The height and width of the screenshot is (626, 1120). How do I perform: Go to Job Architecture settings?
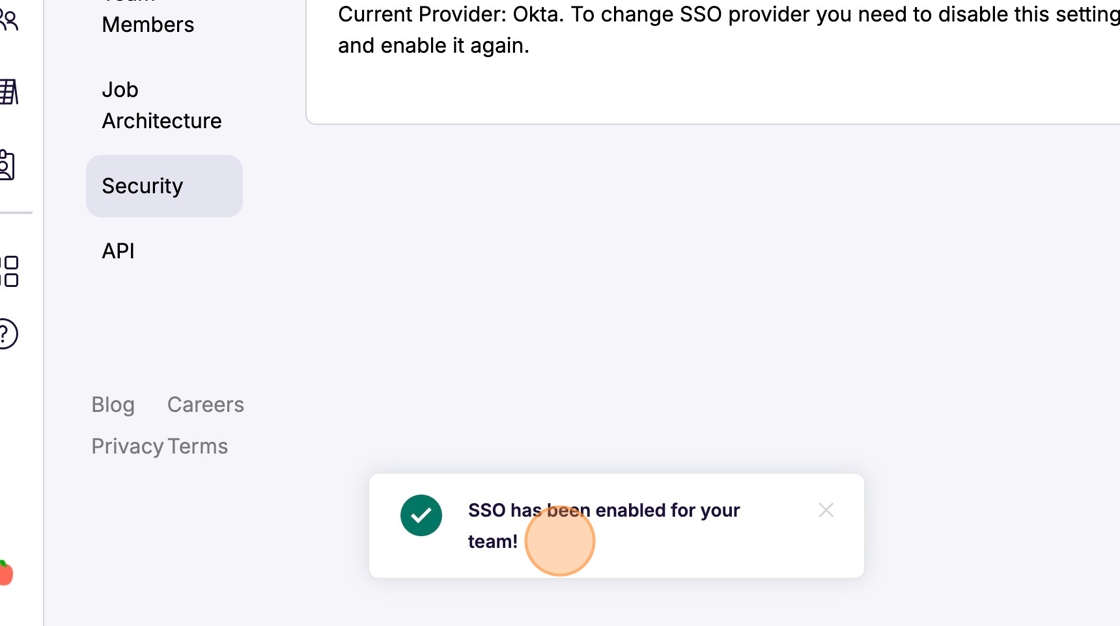point(161,105)
